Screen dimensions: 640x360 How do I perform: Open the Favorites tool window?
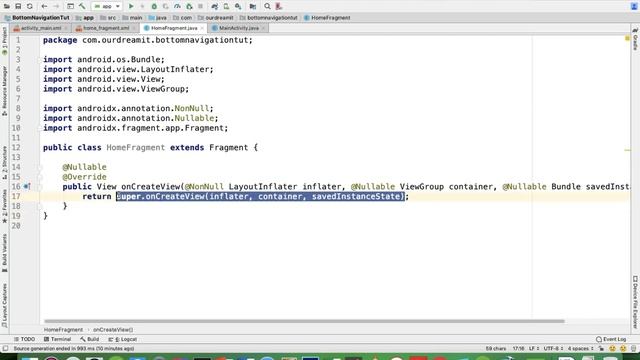(4, 206)
